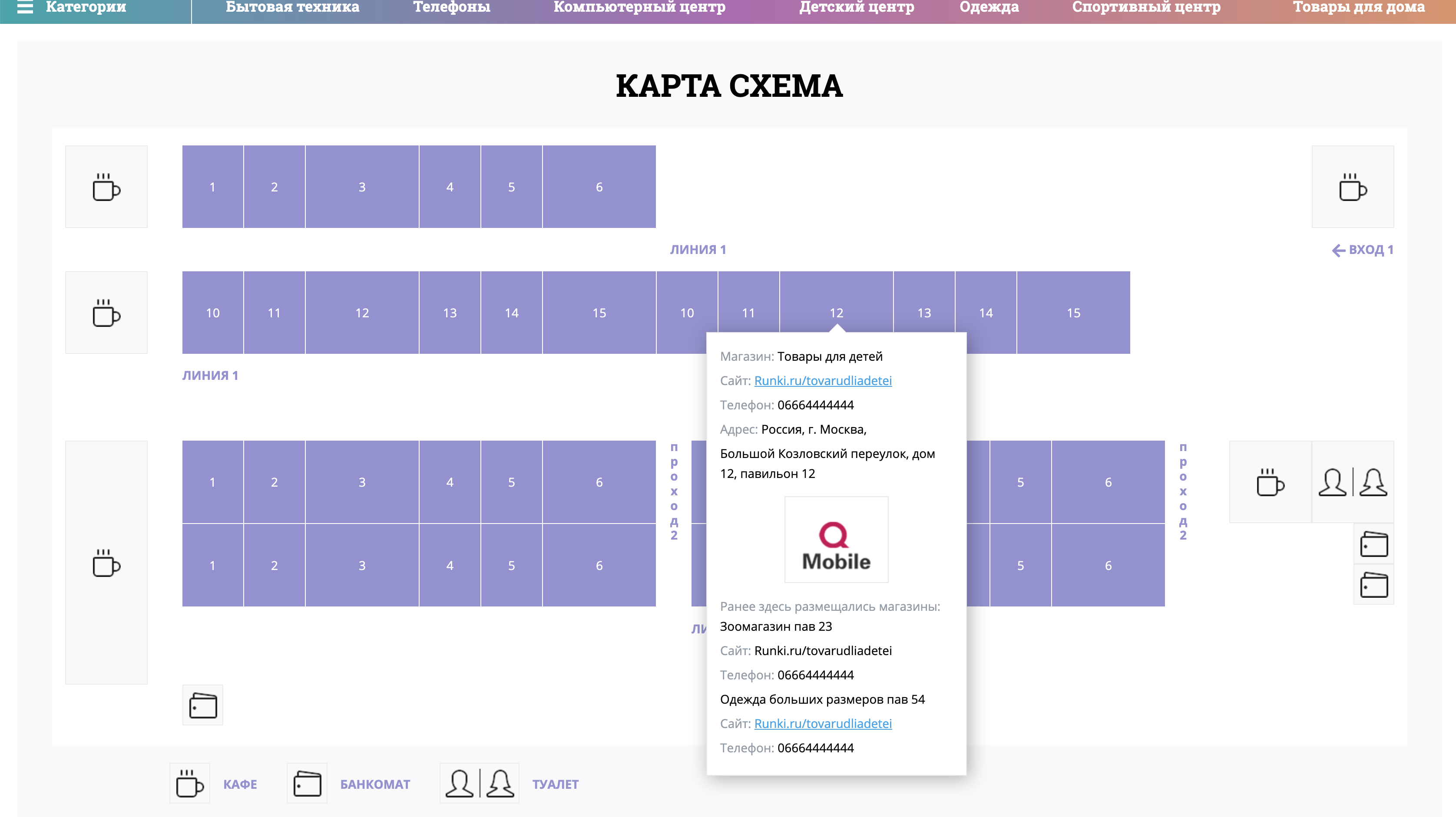Click the right проход 2 vertical label
This screenshot has height=817, width=1456.
pos(1183,491)
